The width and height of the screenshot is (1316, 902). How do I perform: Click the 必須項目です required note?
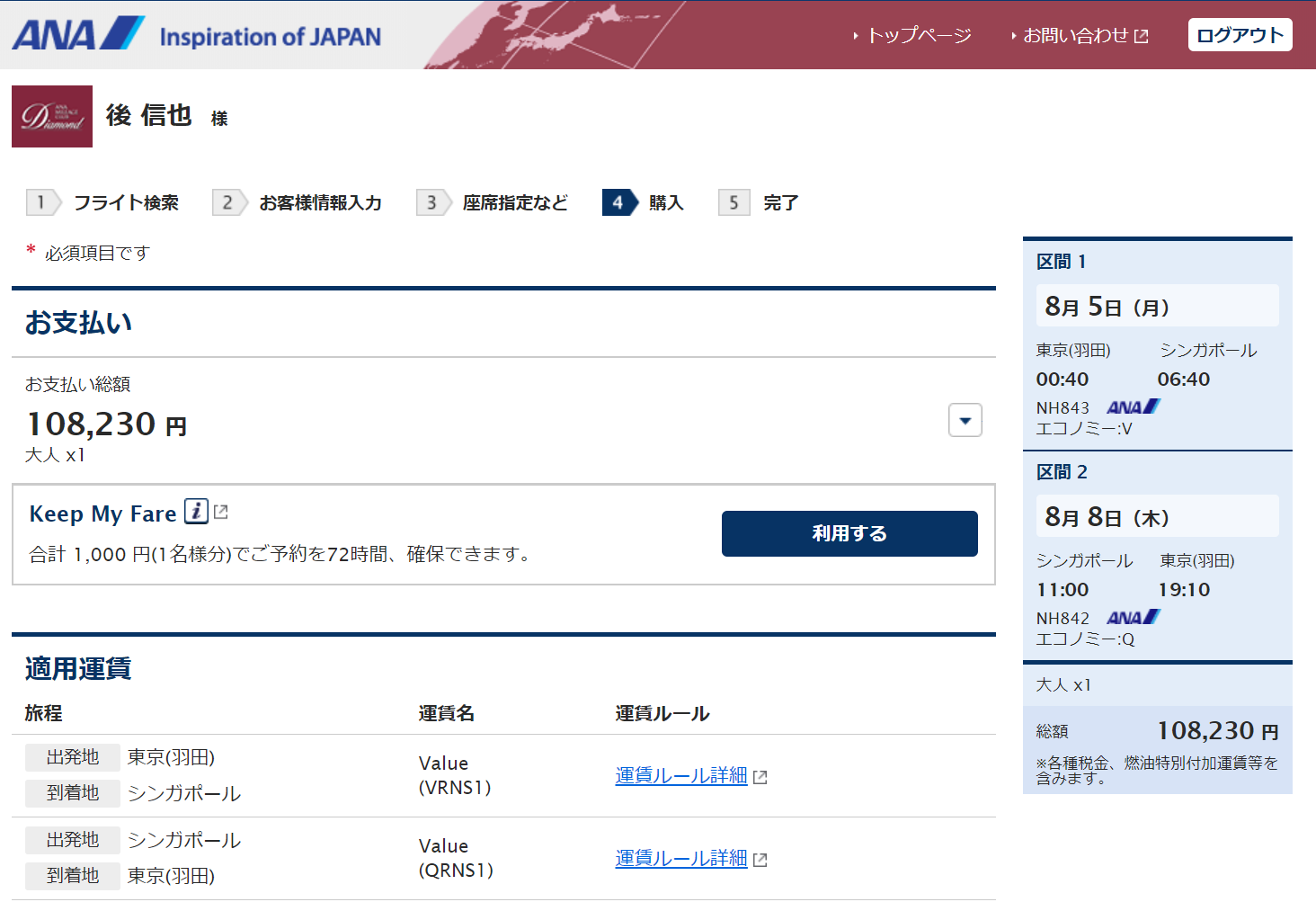tap(97, 254)
